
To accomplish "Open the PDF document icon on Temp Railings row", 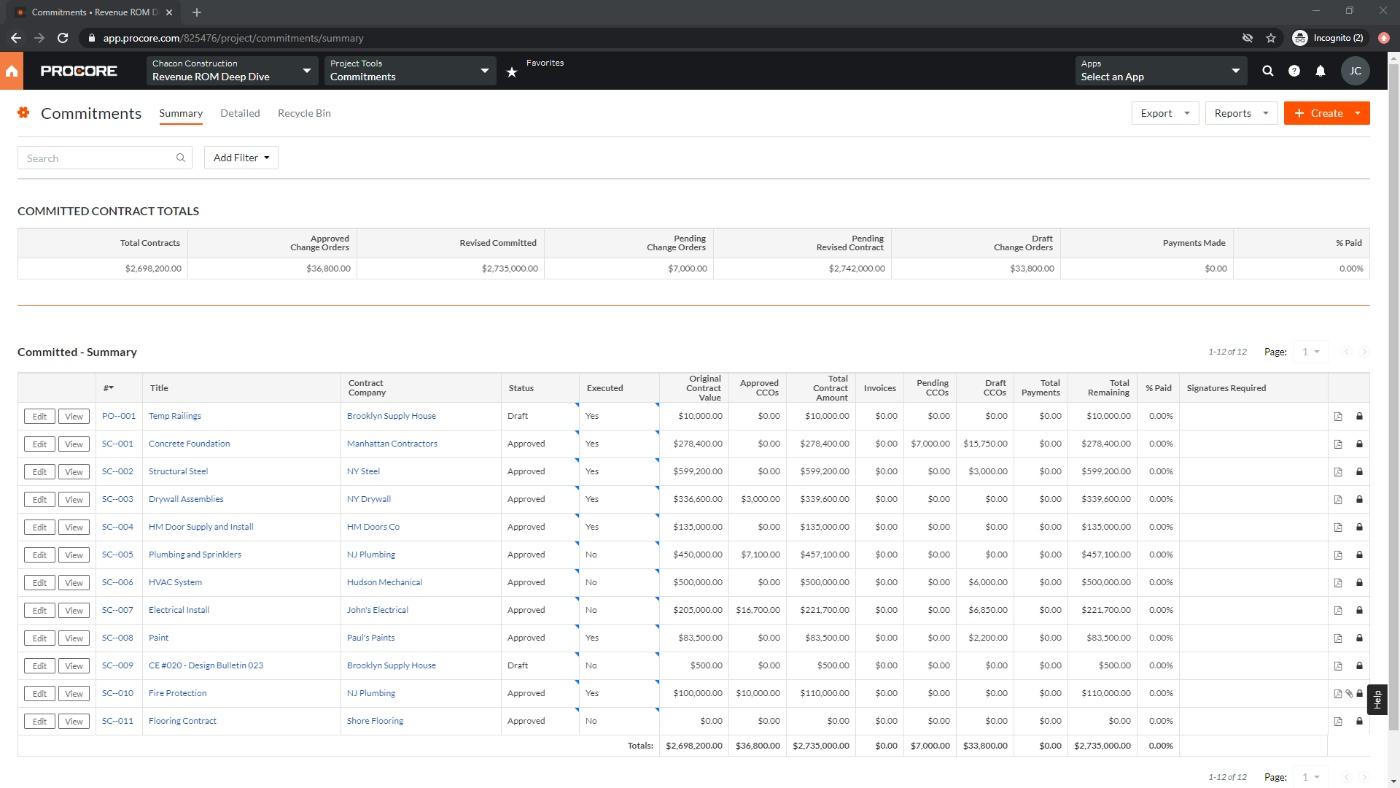I will [1338, 415].
